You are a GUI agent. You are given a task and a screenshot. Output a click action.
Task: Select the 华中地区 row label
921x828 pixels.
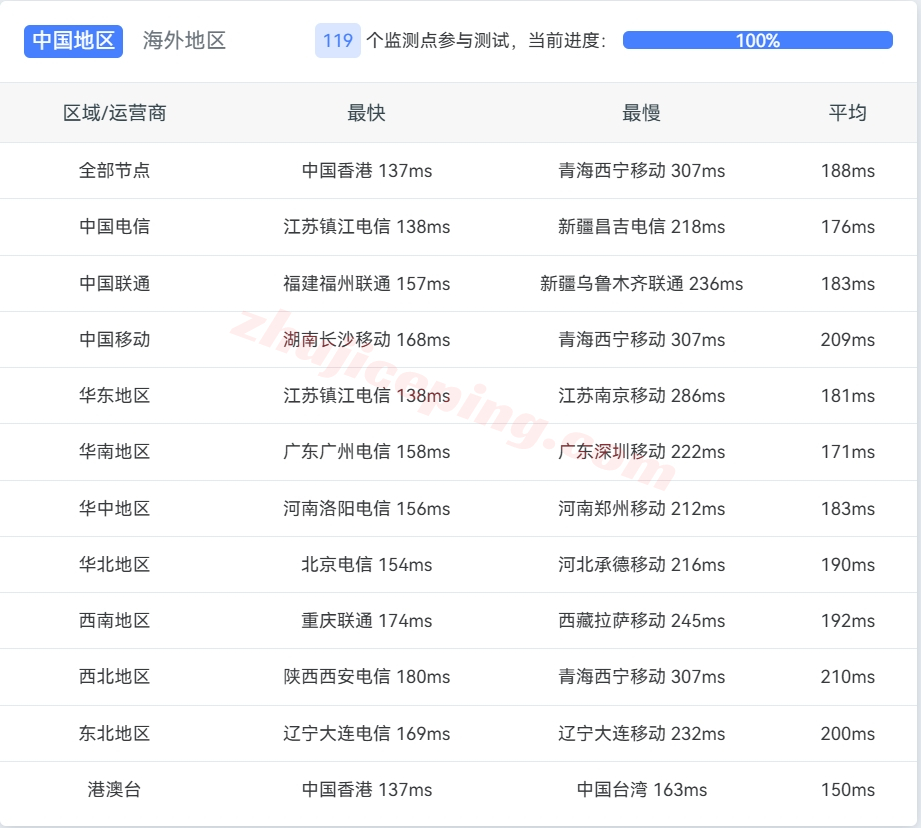coord(115,509)
